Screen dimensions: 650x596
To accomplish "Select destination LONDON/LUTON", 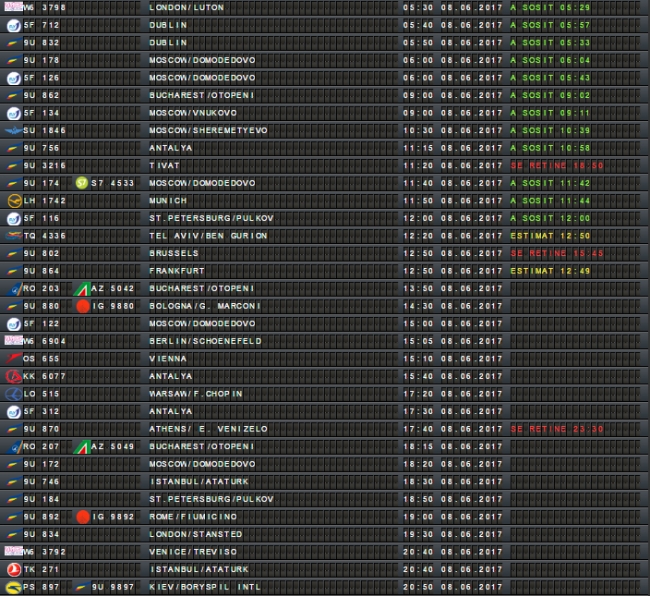I will click(187, 7).
